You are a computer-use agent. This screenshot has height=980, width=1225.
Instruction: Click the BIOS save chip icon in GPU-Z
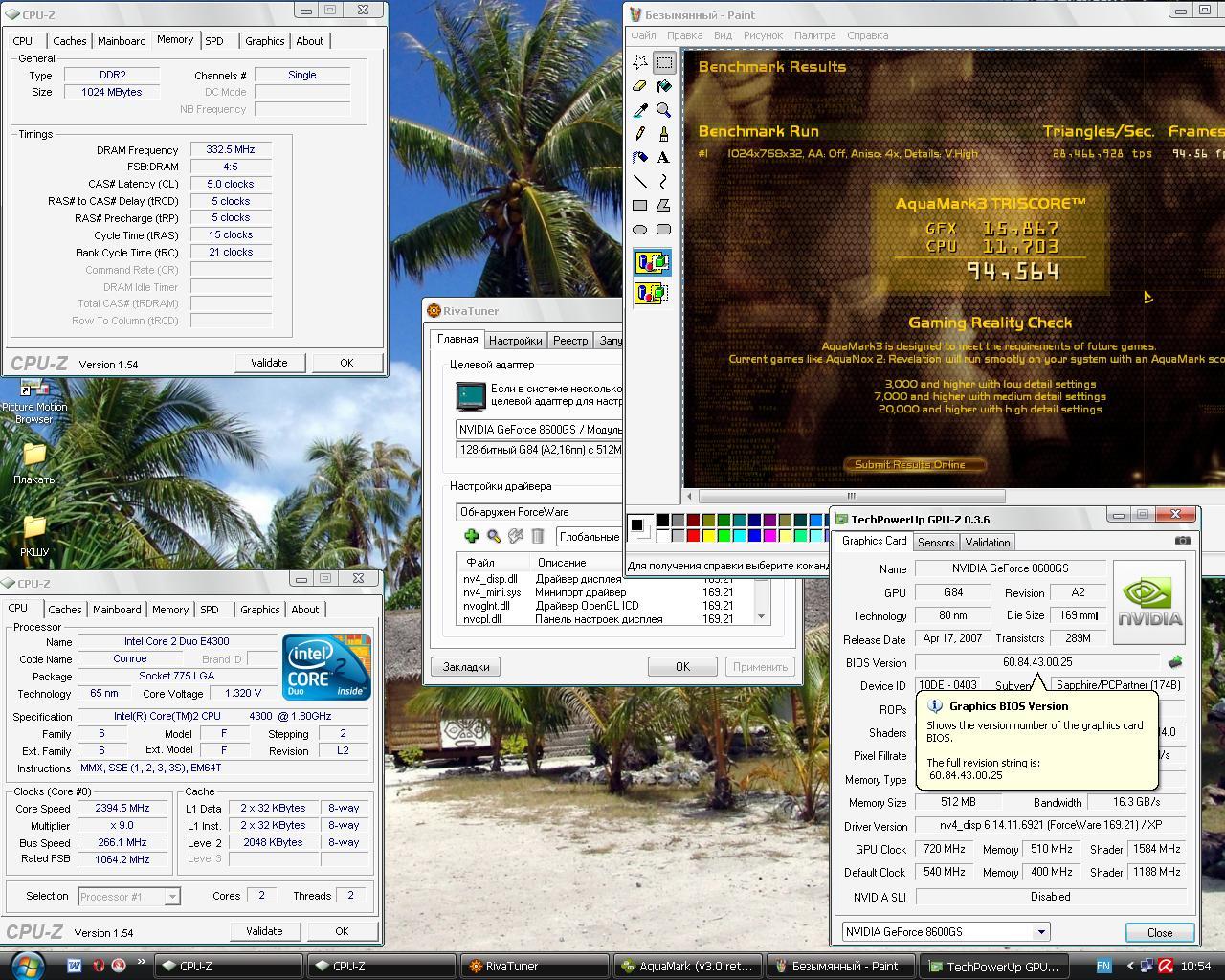[x=1175, y=662]
